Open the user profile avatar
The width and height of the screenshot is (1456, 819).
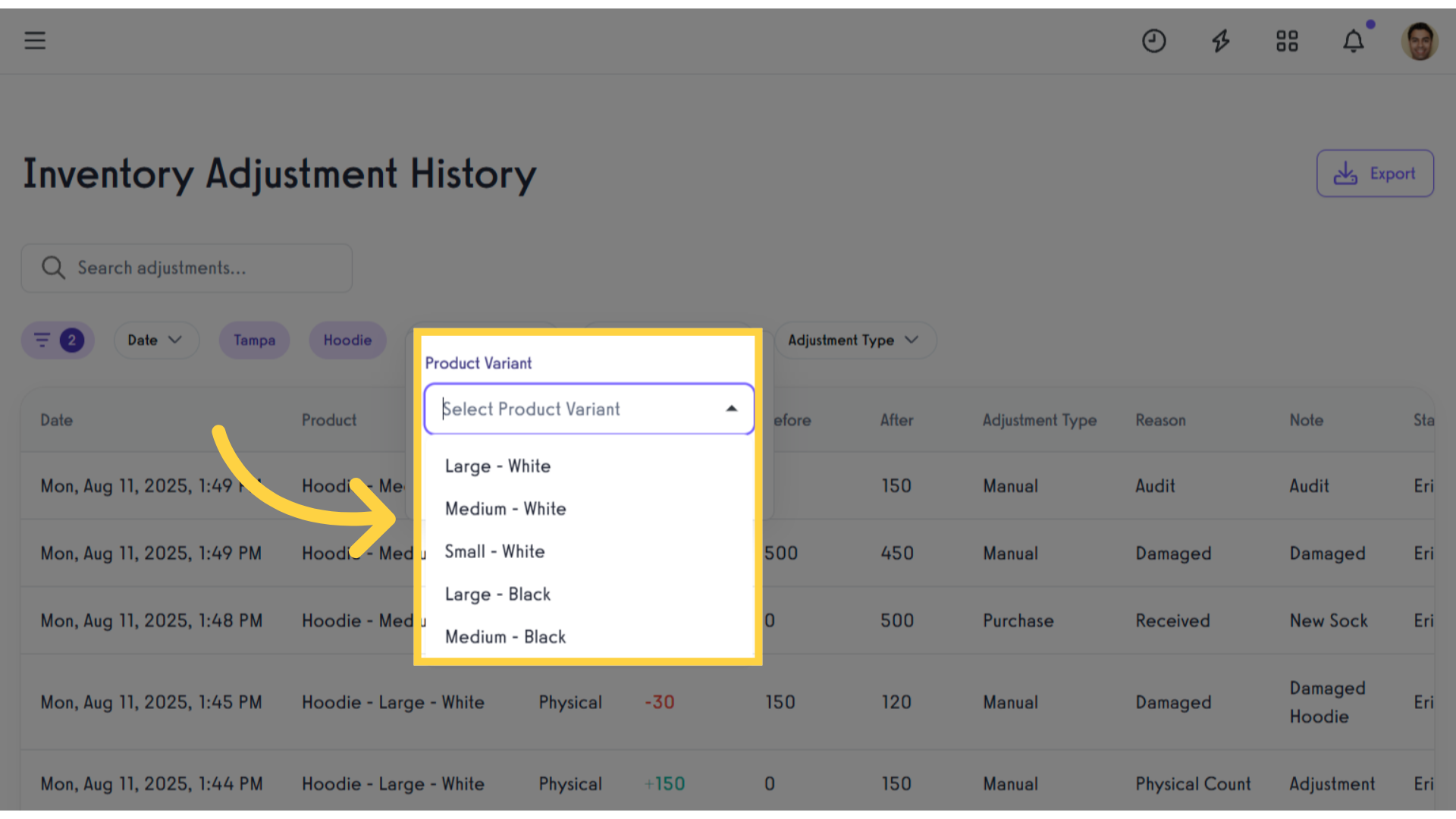1420,41
